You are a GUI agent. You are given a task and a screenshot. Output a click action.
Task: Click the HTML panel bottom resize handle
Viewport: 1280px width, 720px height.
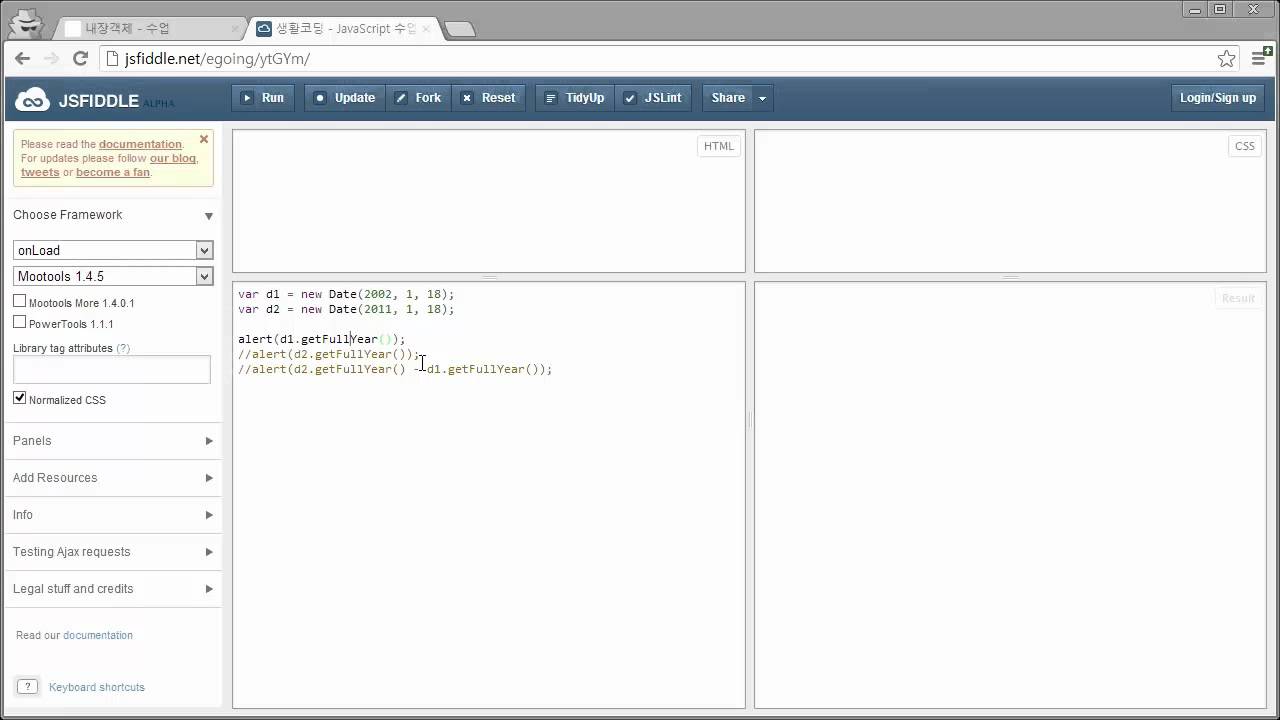click(x=490, y=277)
